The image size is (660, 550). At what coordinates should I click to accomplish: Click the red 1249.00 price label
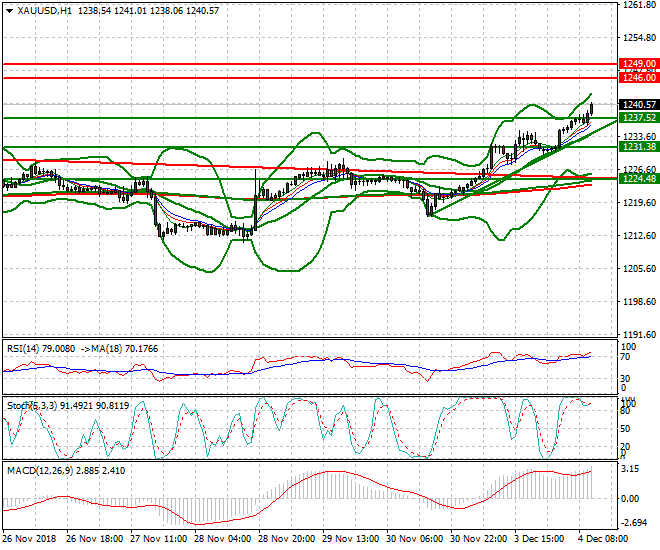tap(637, 63)
